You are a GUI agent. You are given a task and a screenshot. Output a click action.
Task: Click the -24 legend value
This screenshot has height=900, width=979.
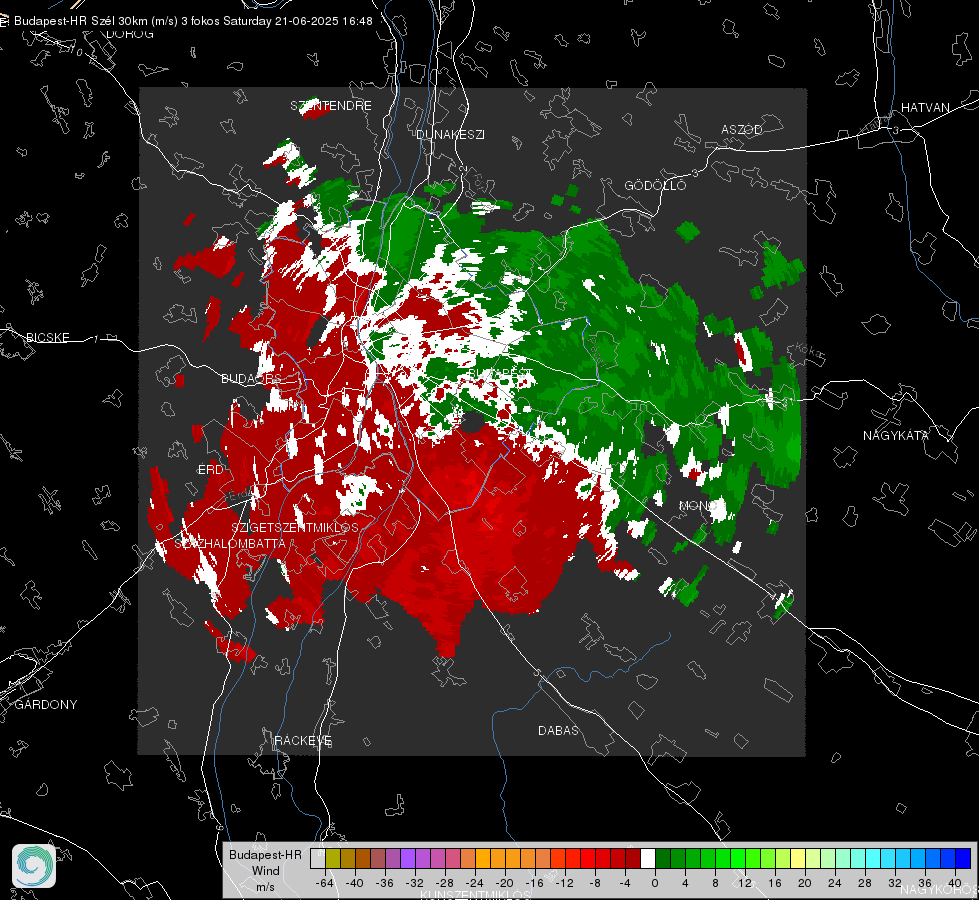click(x=475, y=883)
